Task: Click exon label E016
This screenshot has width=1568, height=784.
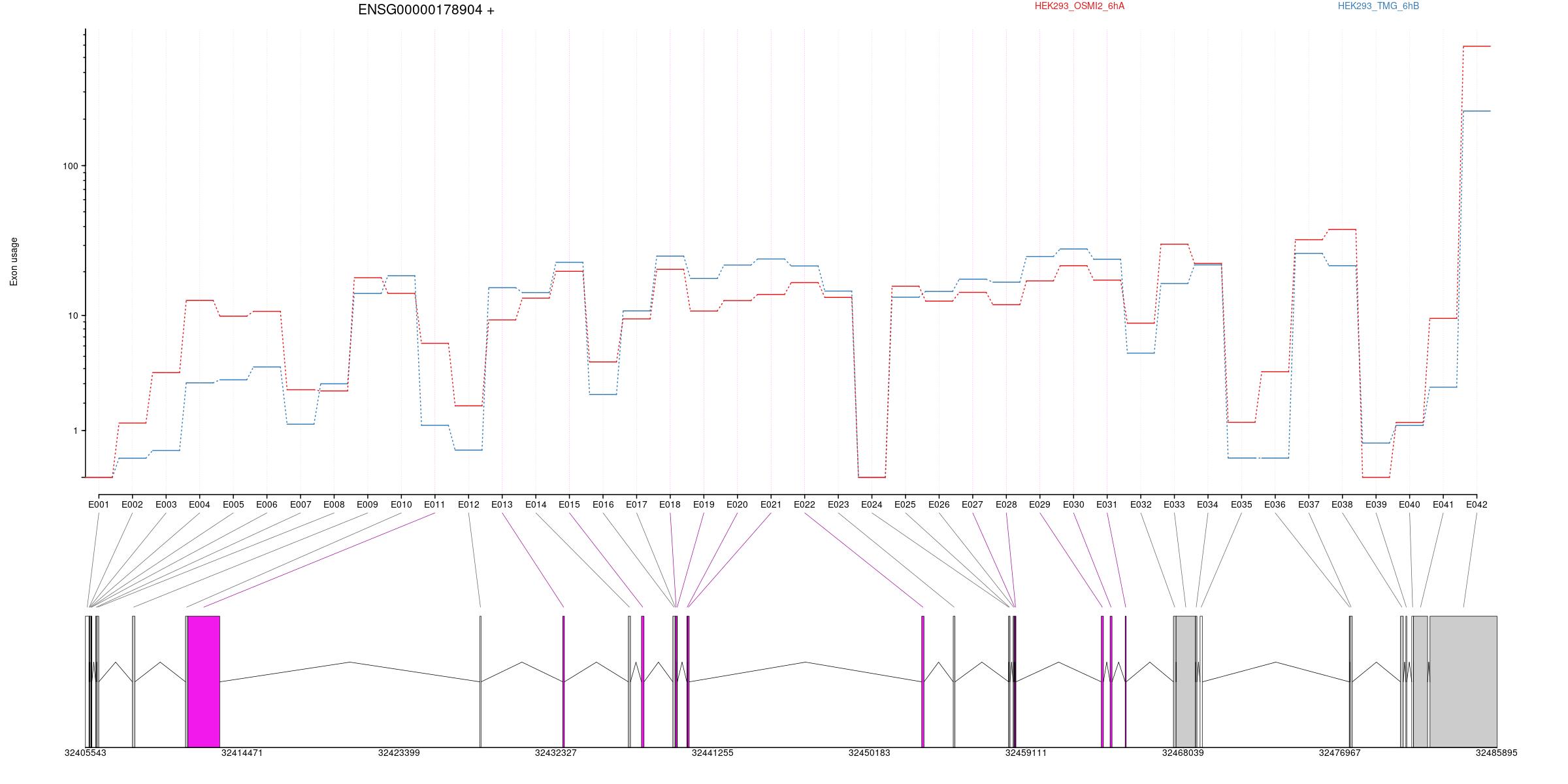Action: 603,504
